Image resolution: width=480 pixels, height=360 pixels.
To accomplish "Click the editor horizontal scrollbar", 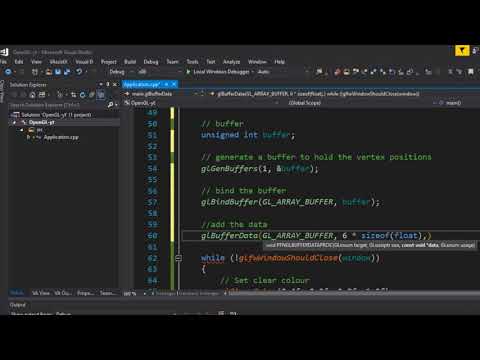I will [x=353, y=293].
